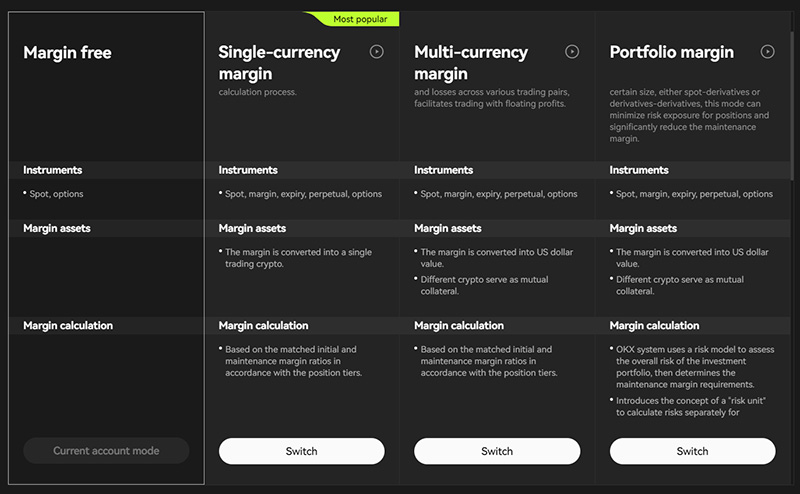
Task: Click the Most popular badge
Action: pos(352,19)
